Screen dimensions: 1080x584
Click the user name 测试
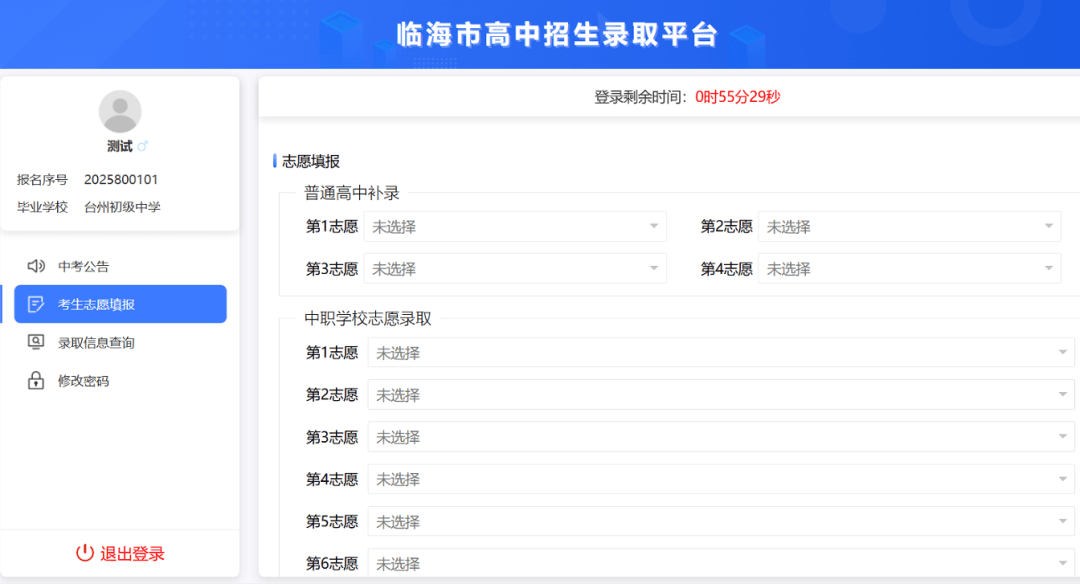120,146
